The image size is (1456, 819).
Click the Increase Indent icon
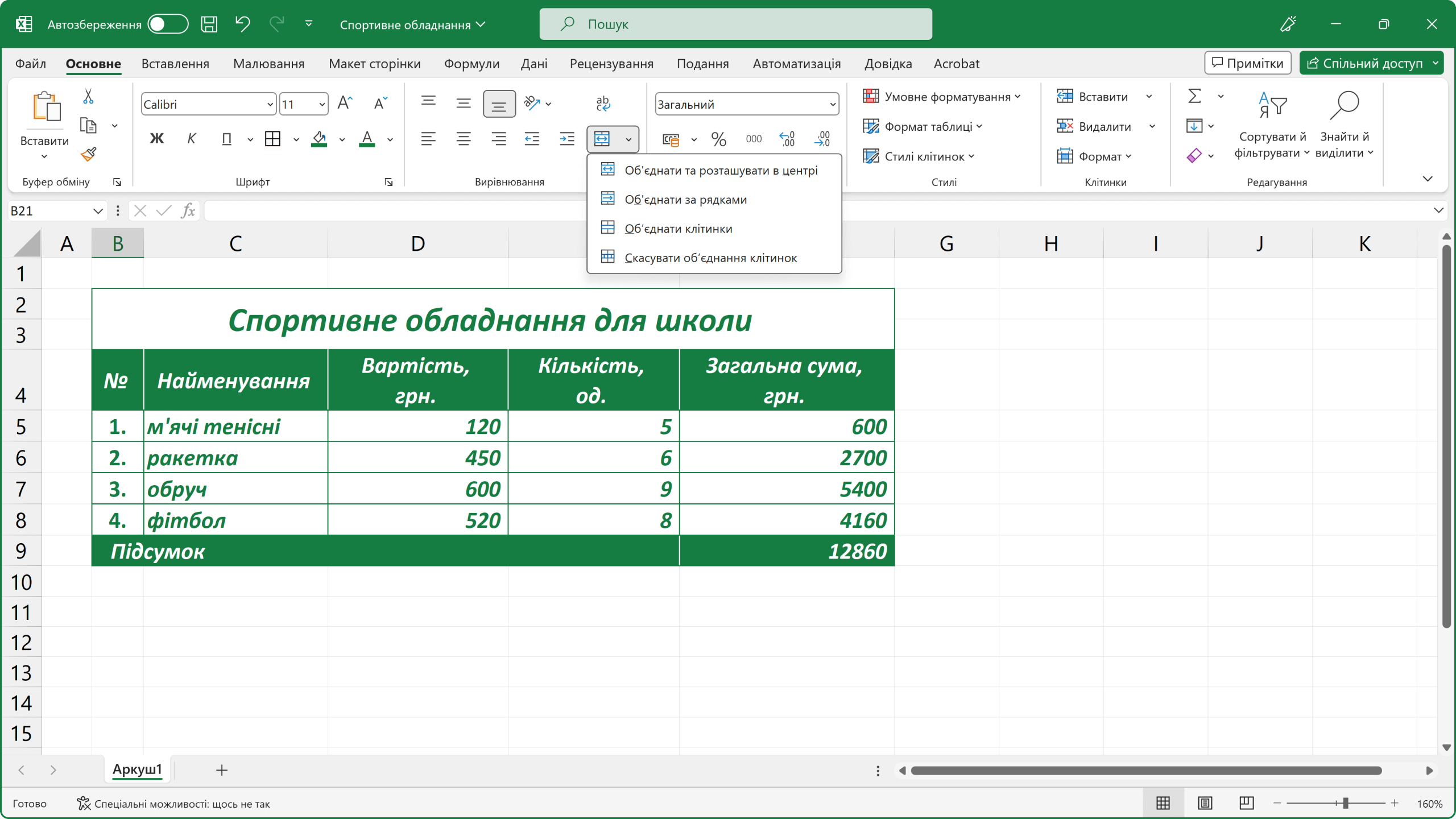click(x=567, y=139)
